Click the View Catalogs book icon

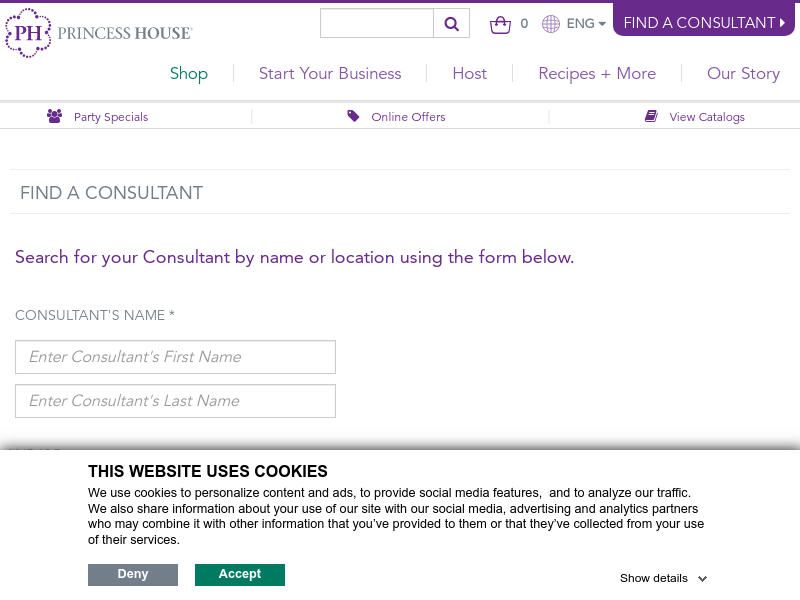[x=651, y=116]
